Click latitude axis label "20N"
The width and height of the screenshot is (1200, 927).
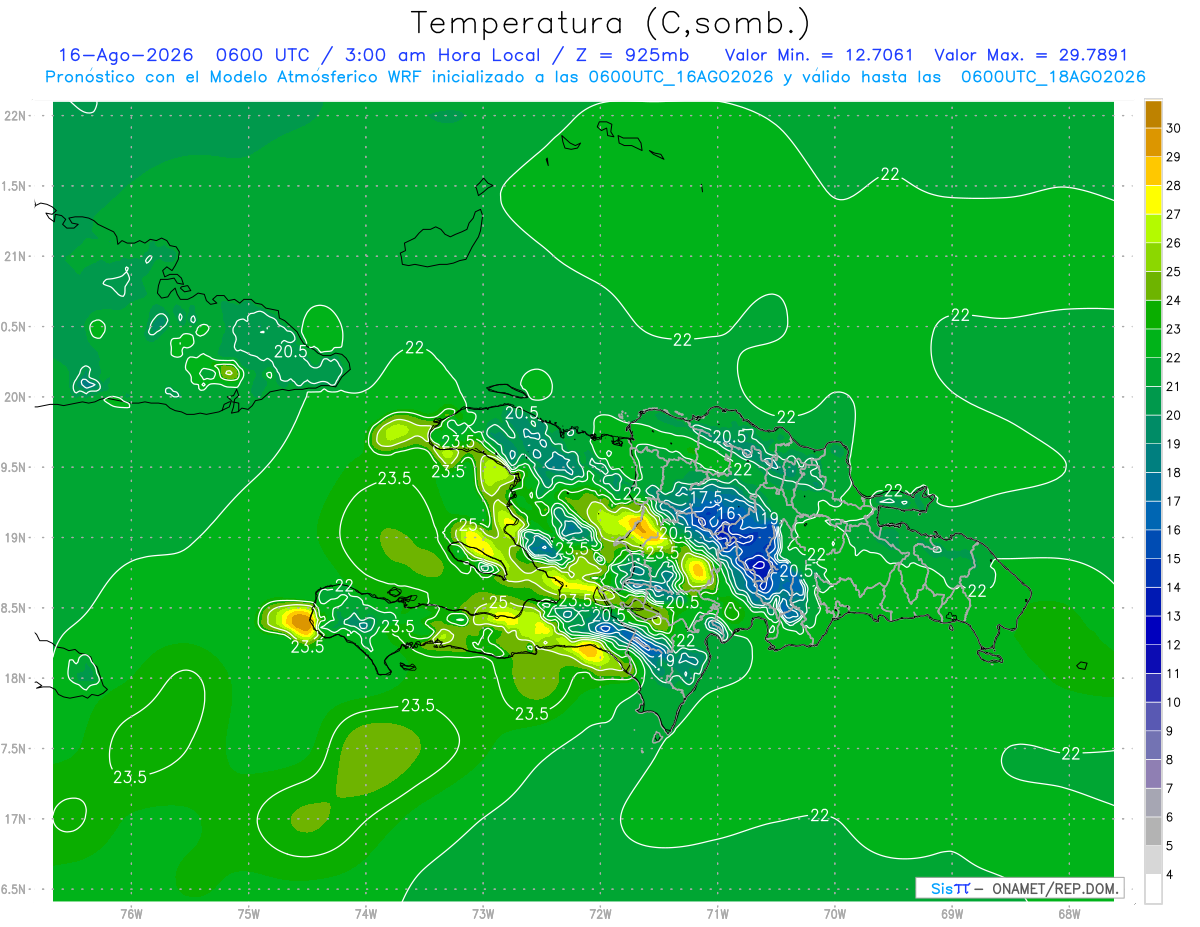[x=16, y=397]
